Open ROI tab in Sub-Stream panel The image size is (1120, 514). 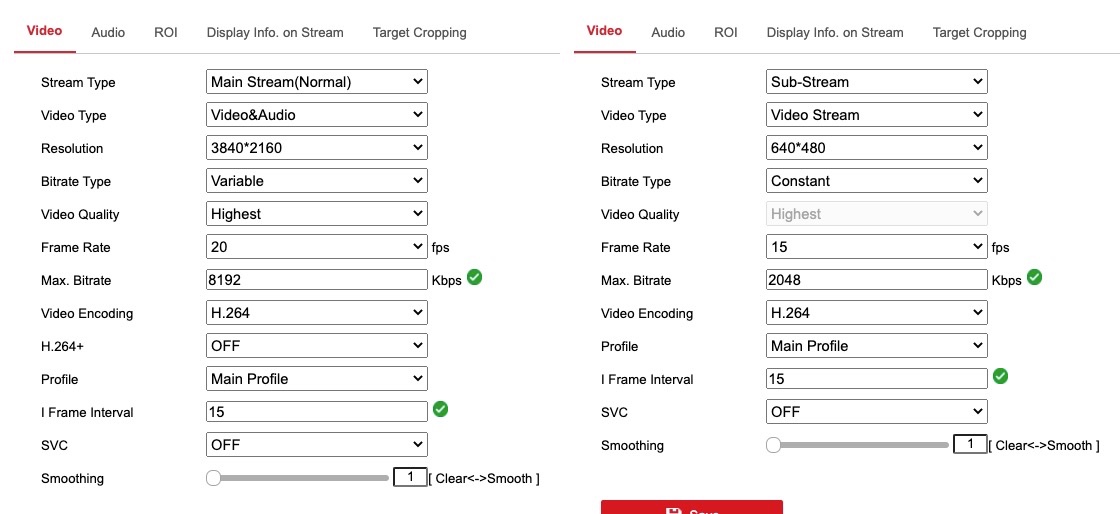(x=726, y=32)
